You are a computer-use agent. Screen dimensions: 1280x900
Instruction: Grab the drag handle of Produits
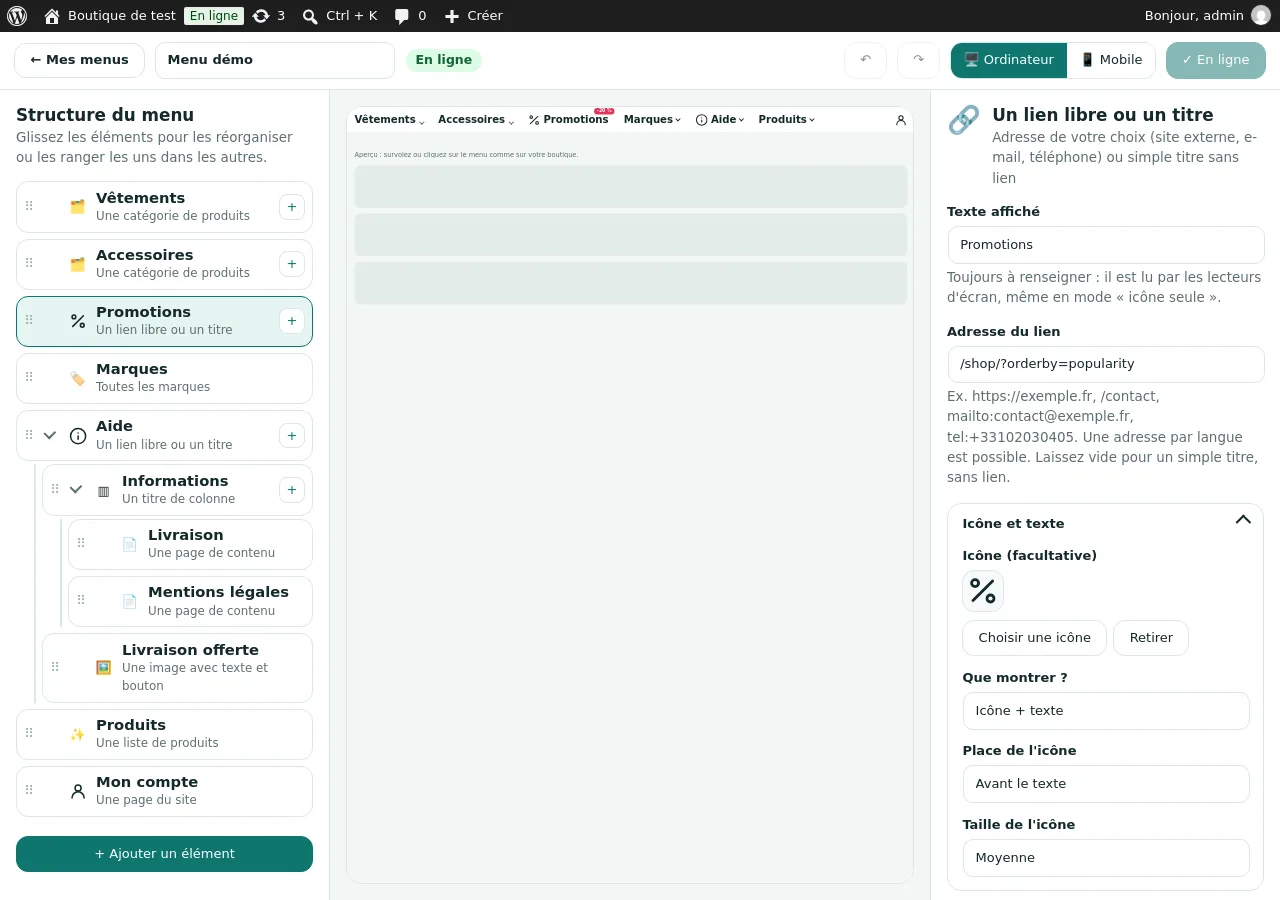[x=29, y=733]
